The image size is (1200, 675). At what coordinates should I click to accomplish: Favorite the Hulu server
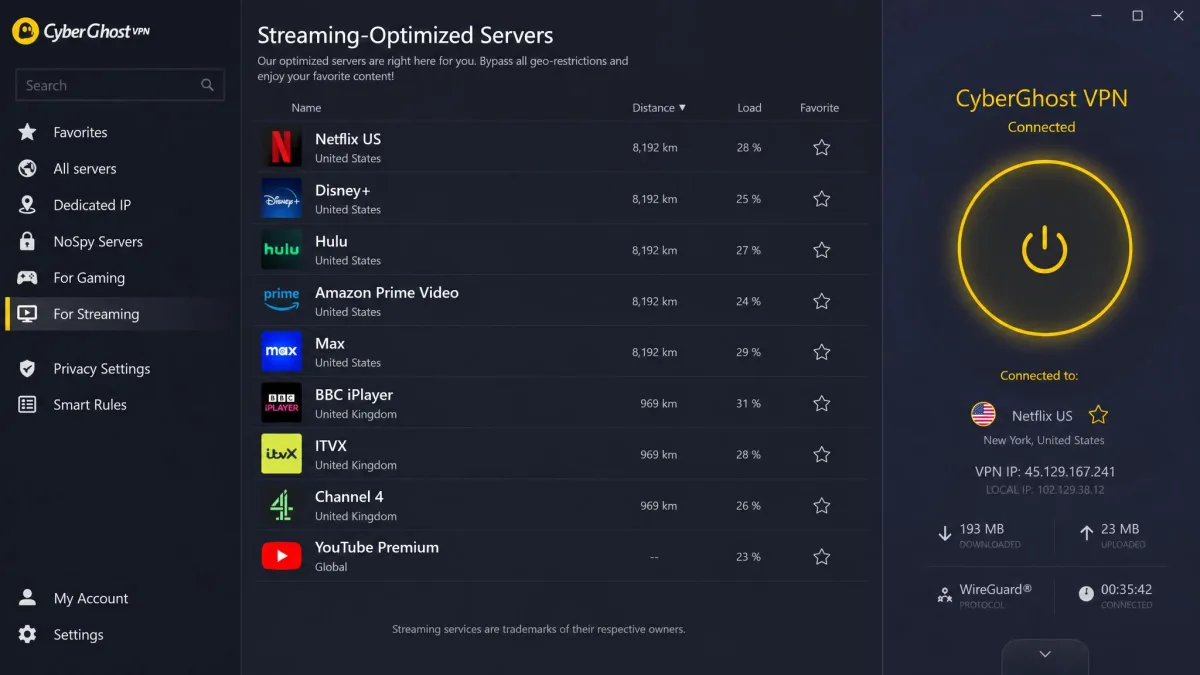click(821, 249)
